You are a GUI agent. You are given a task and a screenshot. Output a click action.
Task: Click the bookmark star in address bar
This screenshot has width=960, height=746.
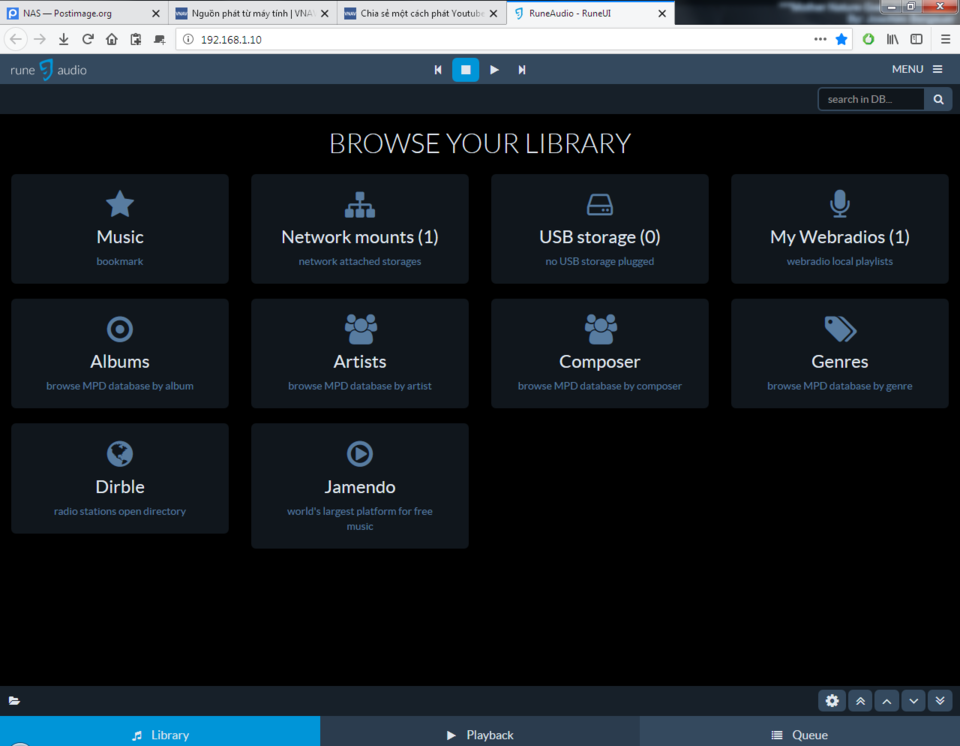click(842, 39)
